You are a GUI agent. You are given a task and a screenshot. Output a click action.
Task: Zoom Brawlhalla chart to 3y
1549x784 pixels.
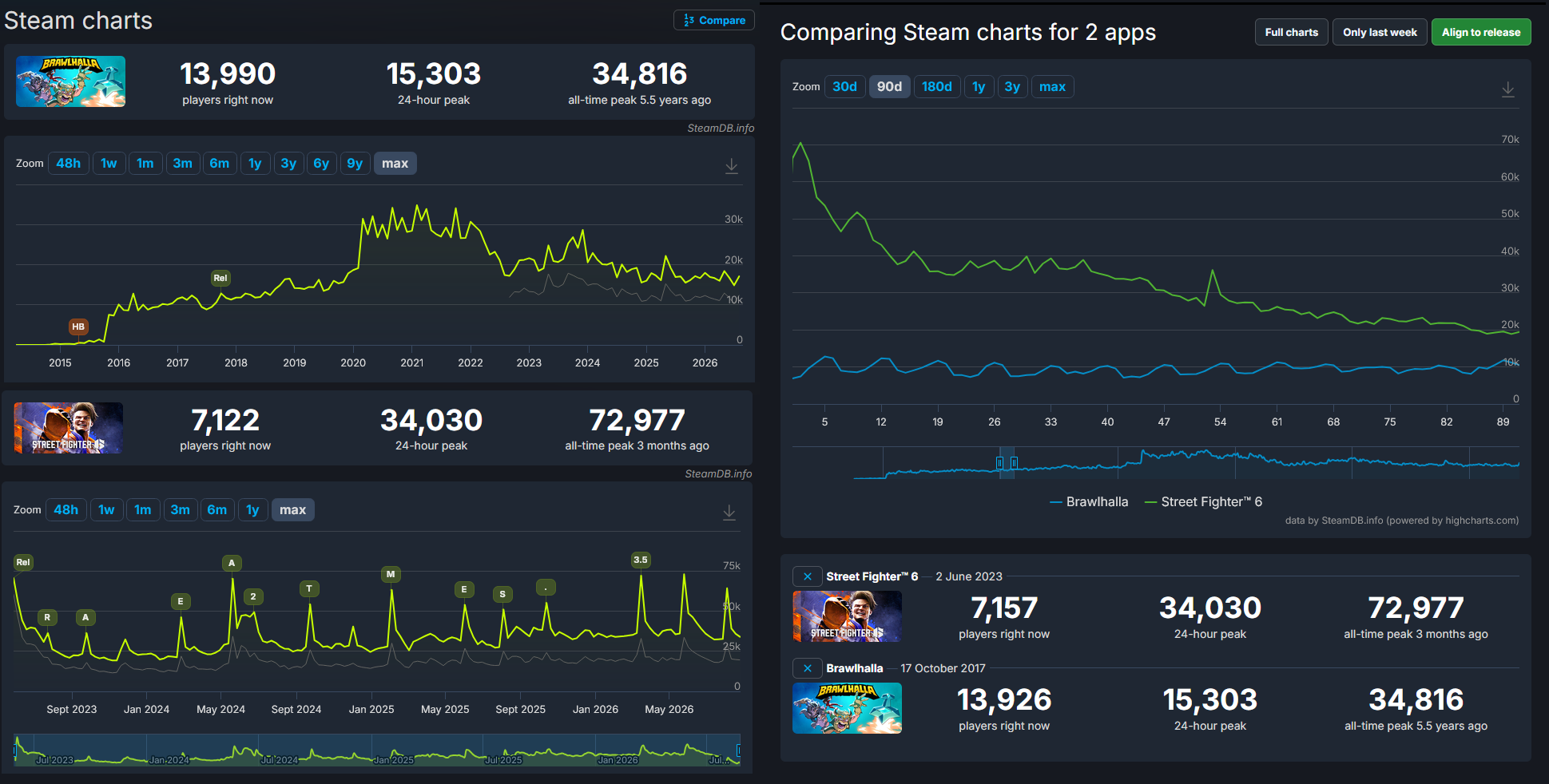pyautogui.click(x=288, y=164)
